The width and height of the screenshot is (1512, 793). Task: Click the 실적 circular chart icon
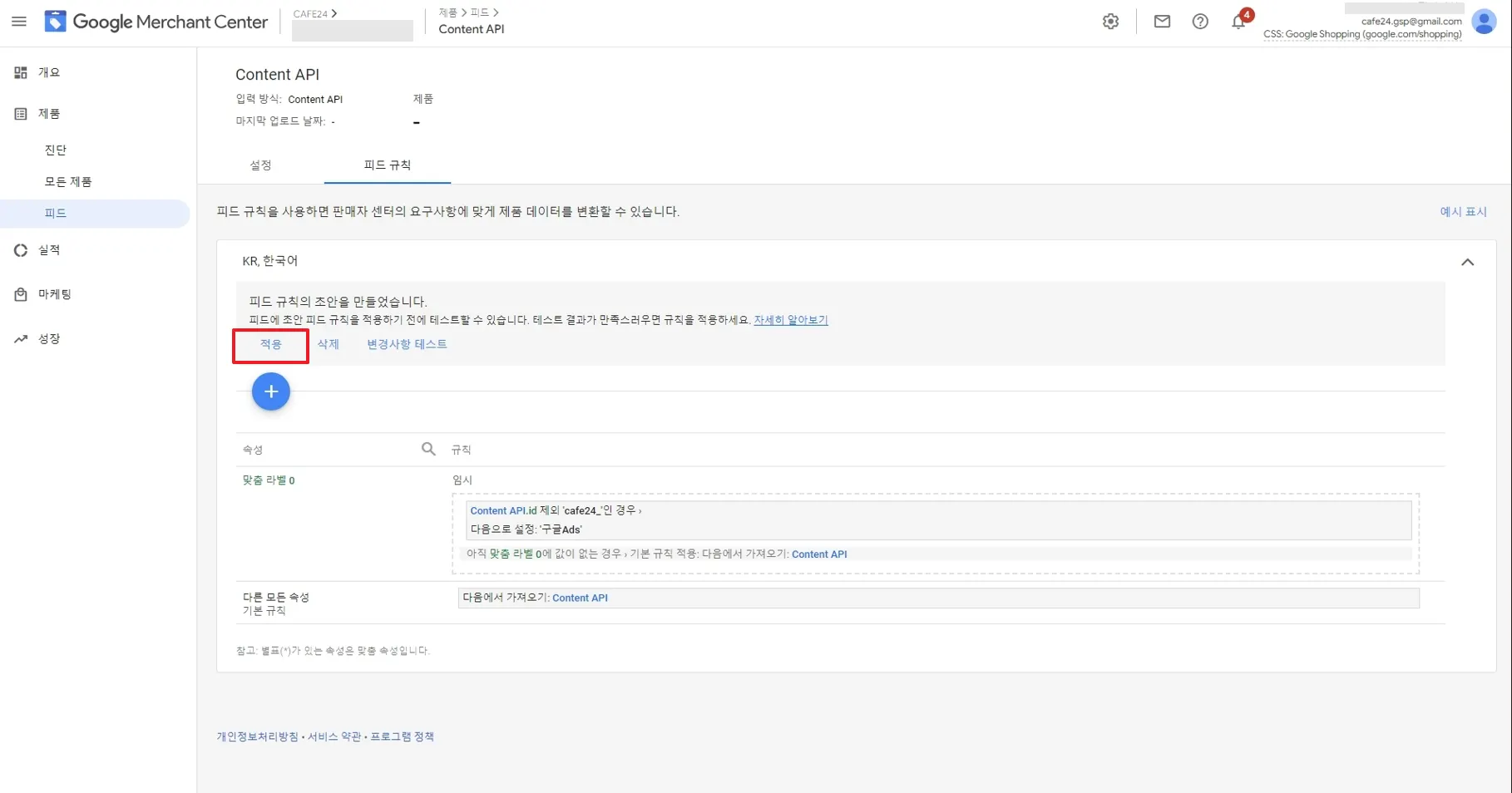tap(21, 250)
